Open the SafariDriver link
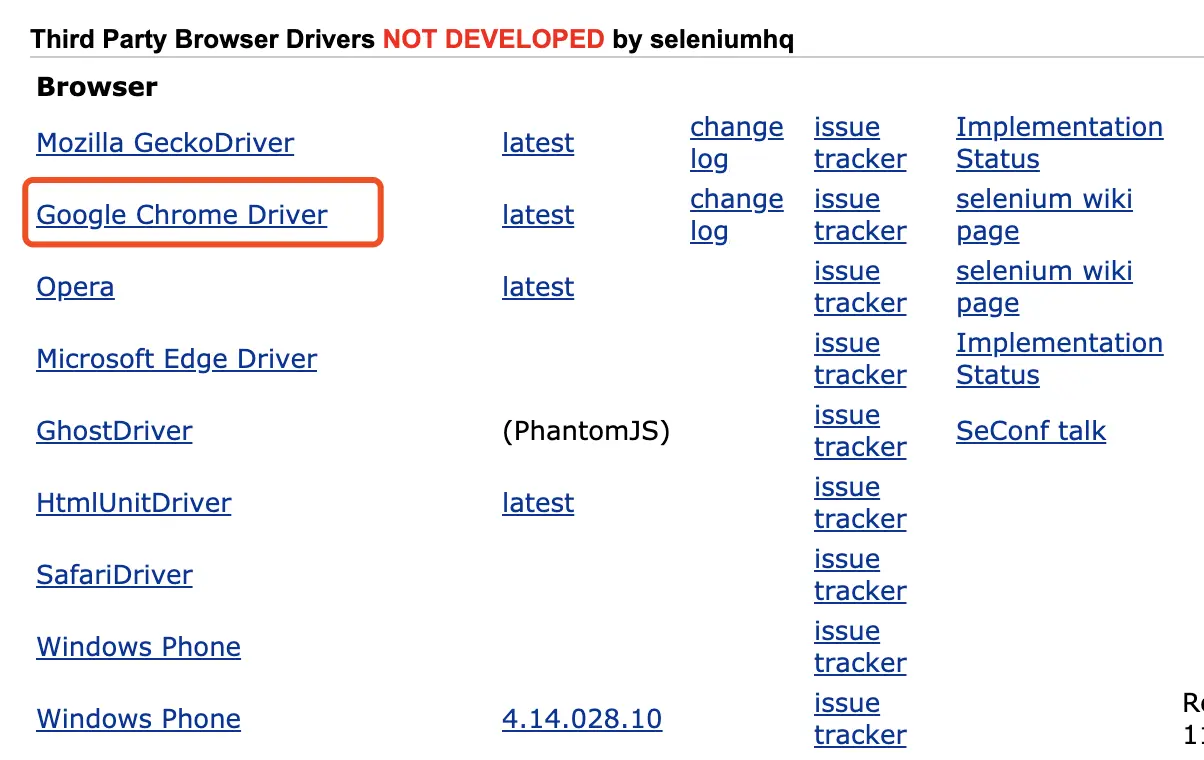The image size is (1204, 760). click(115, 575)
